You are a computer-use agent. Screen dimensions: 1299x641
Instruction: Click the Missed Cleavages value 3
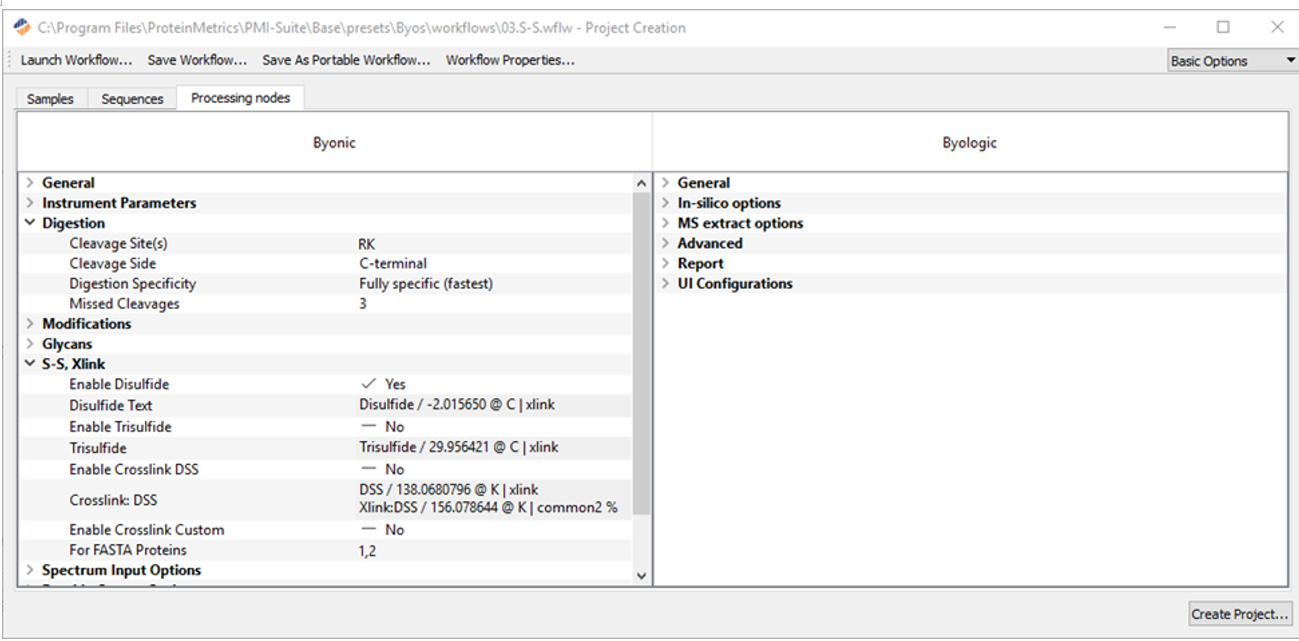[363, 304]
